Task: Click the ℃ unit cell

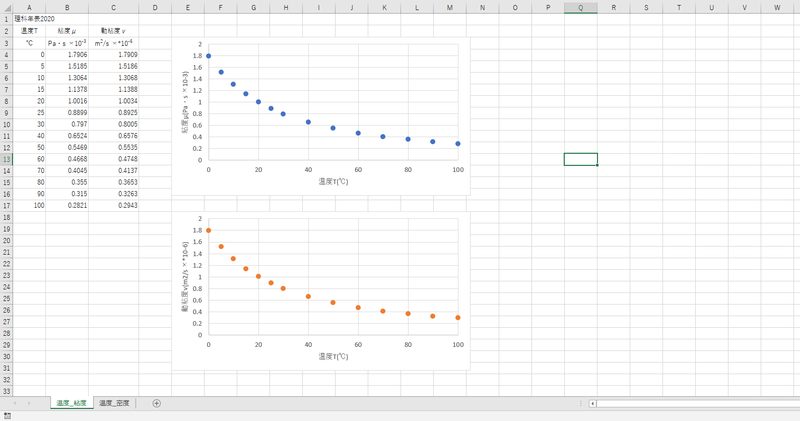Action: (x=29, y=43)
